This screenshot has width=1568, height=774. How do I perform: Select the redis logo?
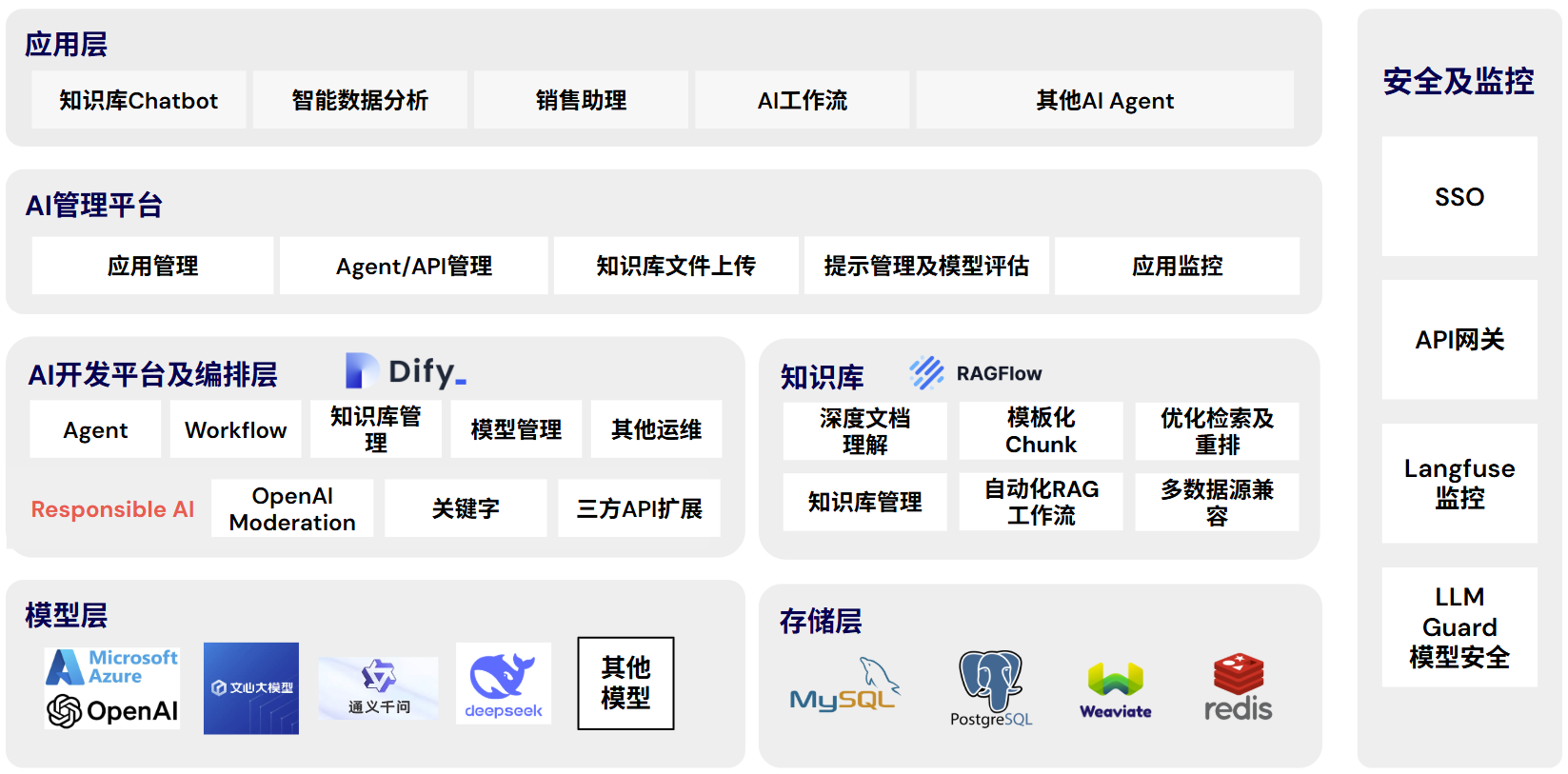coord(1238,687)
